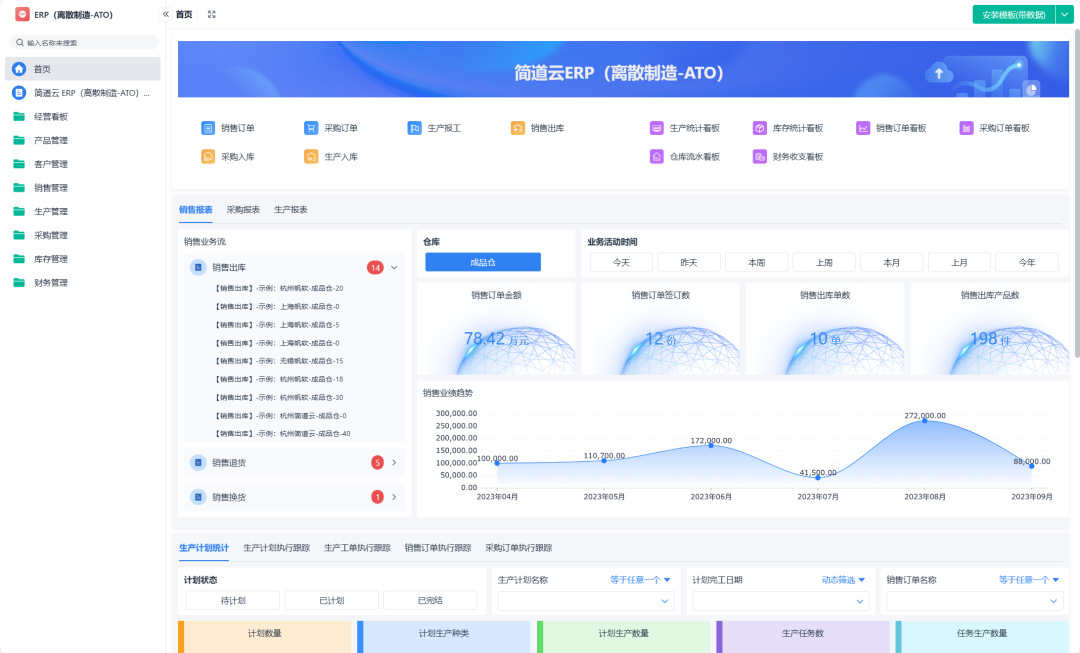Image resolution: width=1080 pixels, height=653 pixels.
Task: Click the sidebar name search field
Action: (84, 43)
